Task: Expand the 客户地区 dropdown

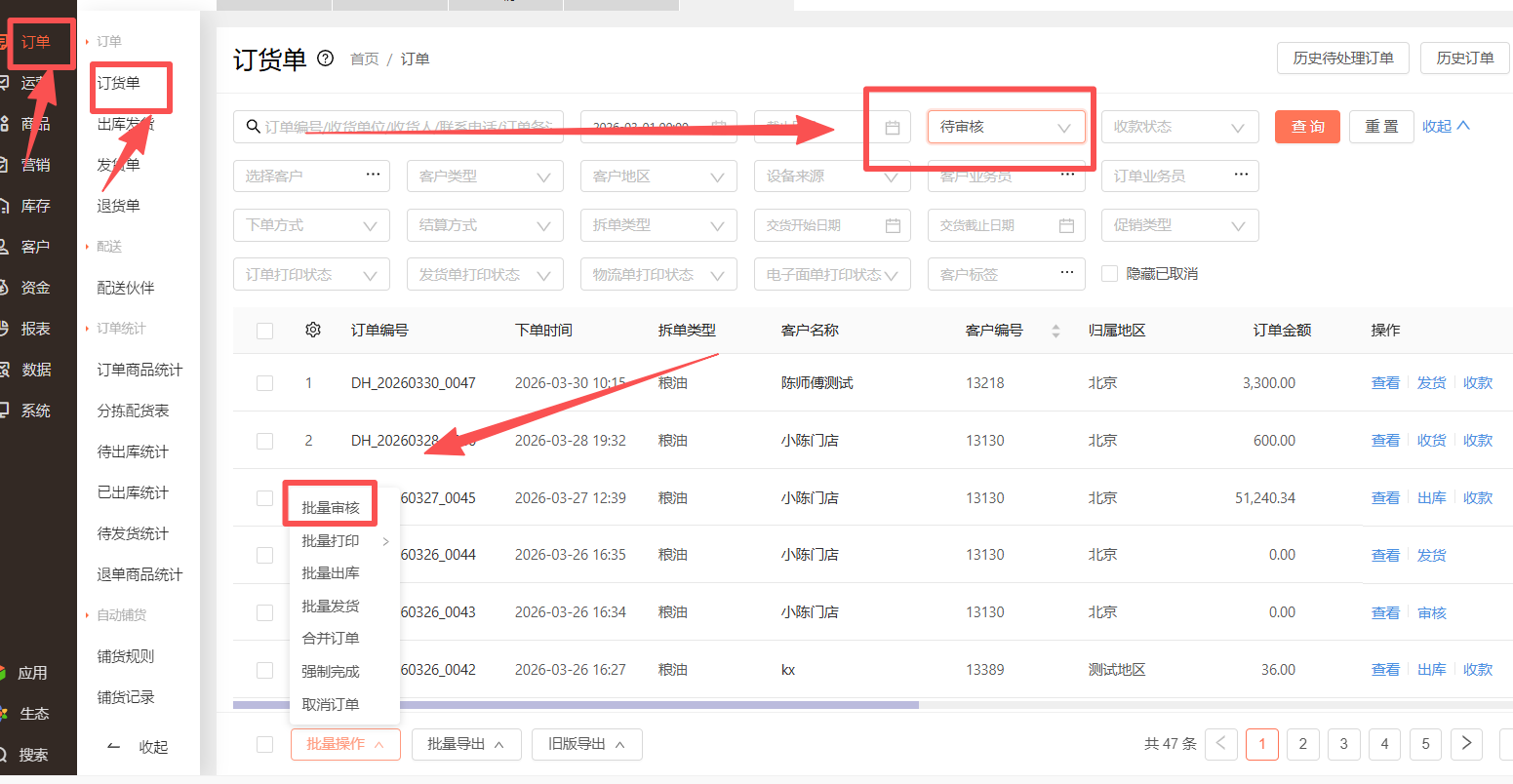Action: coord(658,176)
